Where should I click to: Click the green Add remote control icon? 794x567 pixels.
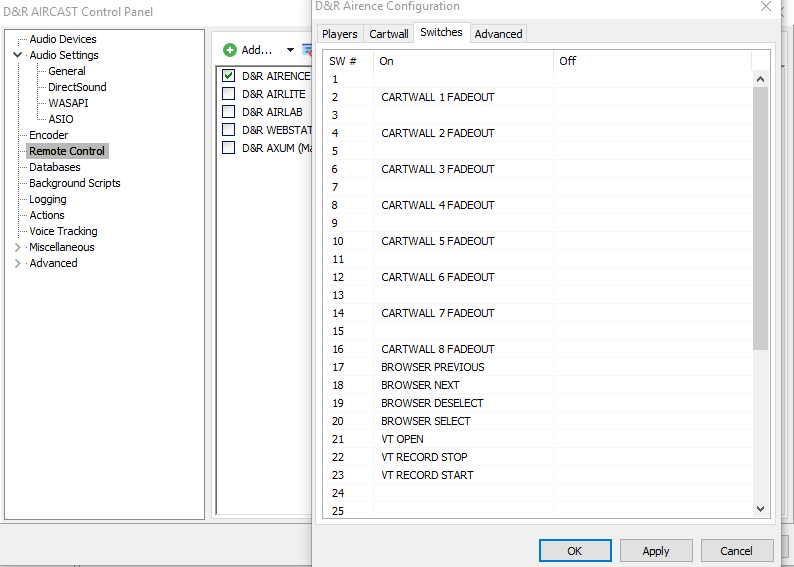230,50
